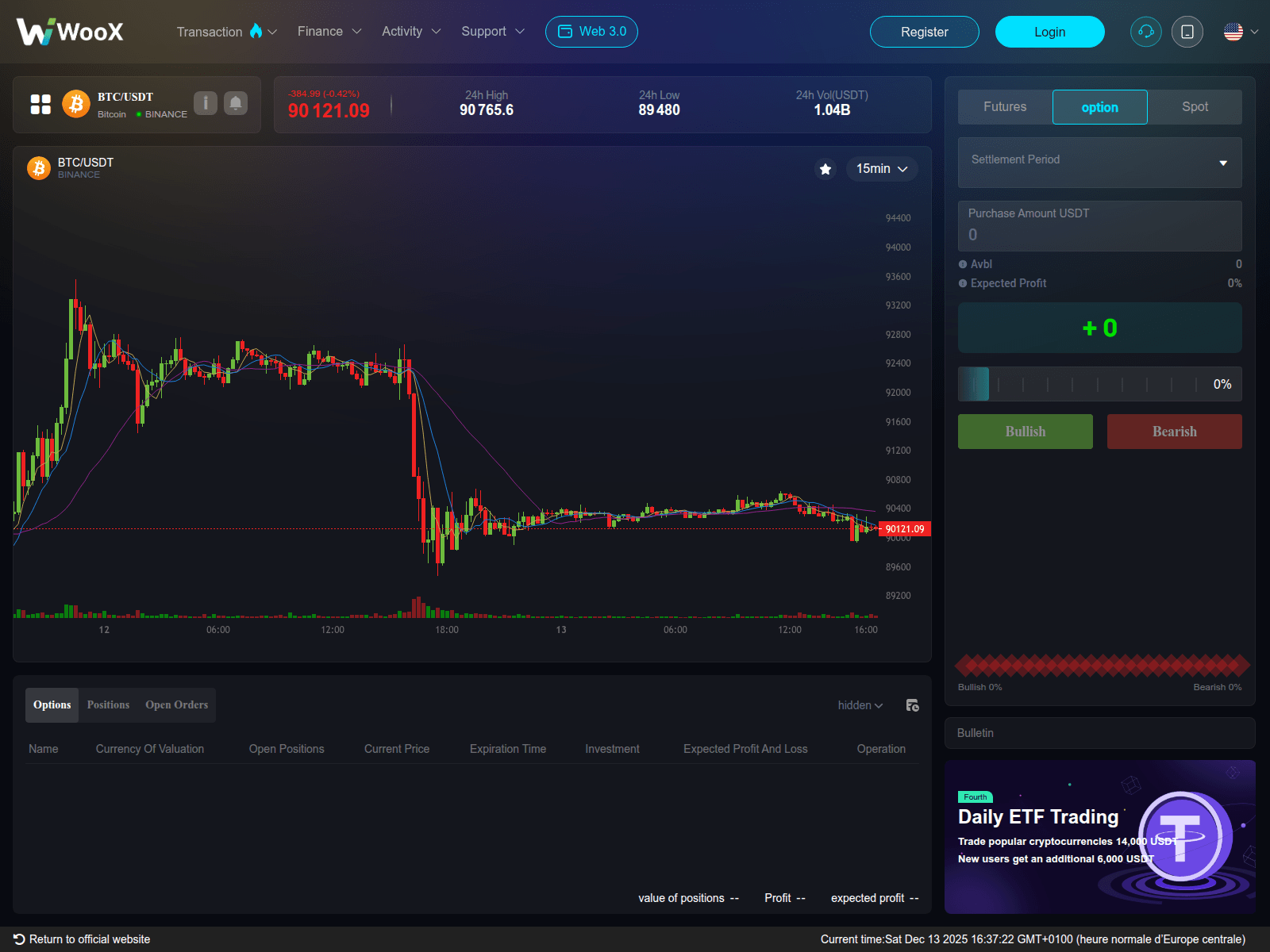Expand the Activity menu
Screen dimensions: 1270x952
click(x=411, y=32)
